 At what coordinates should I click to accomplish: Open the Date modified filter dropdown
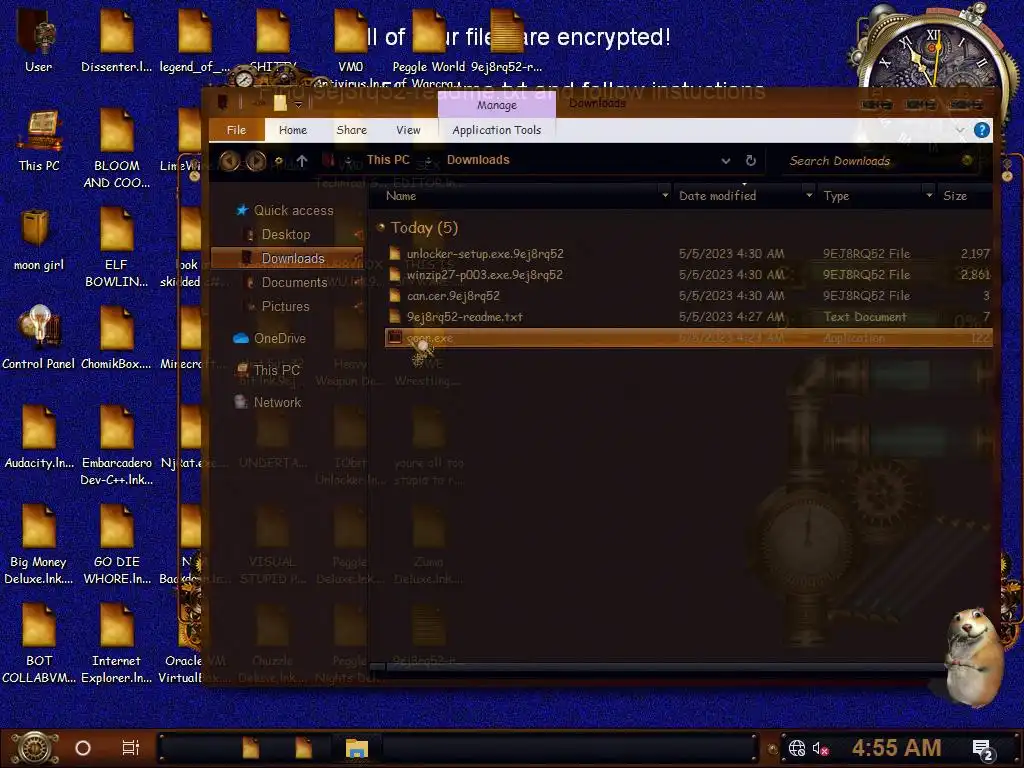[x=809, y=195]
